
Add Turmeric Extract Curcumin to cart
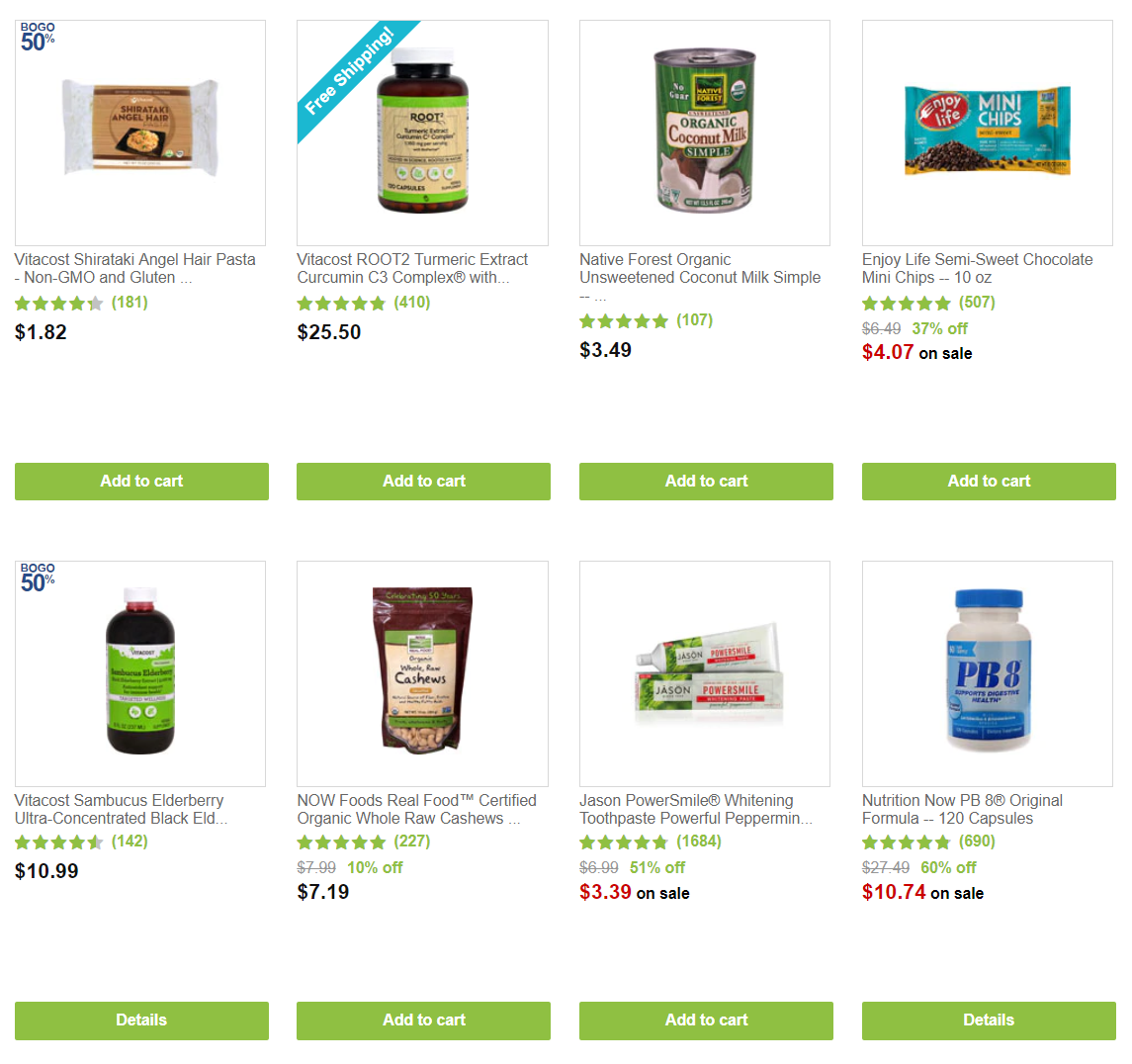pyautogui.click(x=424, y=482)
